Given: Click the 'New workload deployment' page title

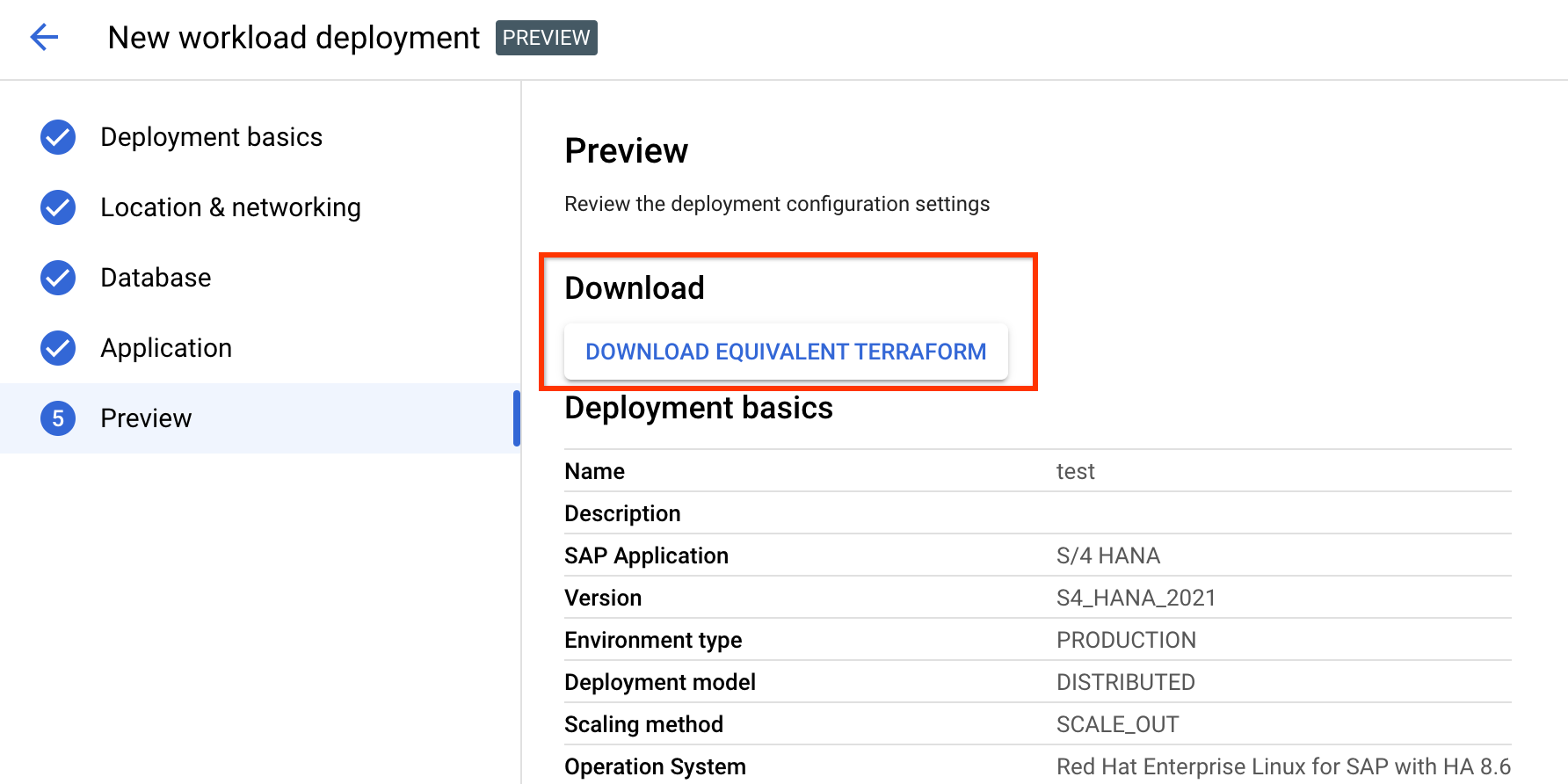Looking at the screenshot, I should pos(294,38).
